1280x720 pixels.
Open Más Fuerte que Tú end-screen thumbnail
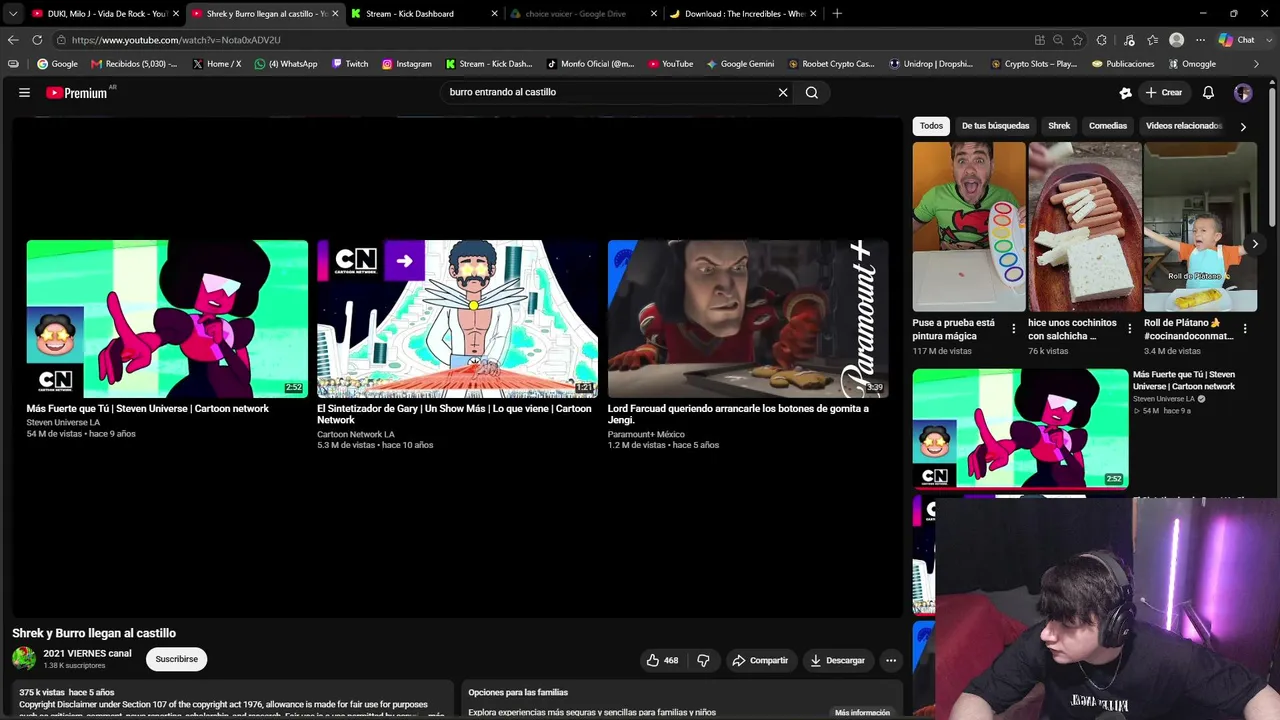click(x=167, y=319)
